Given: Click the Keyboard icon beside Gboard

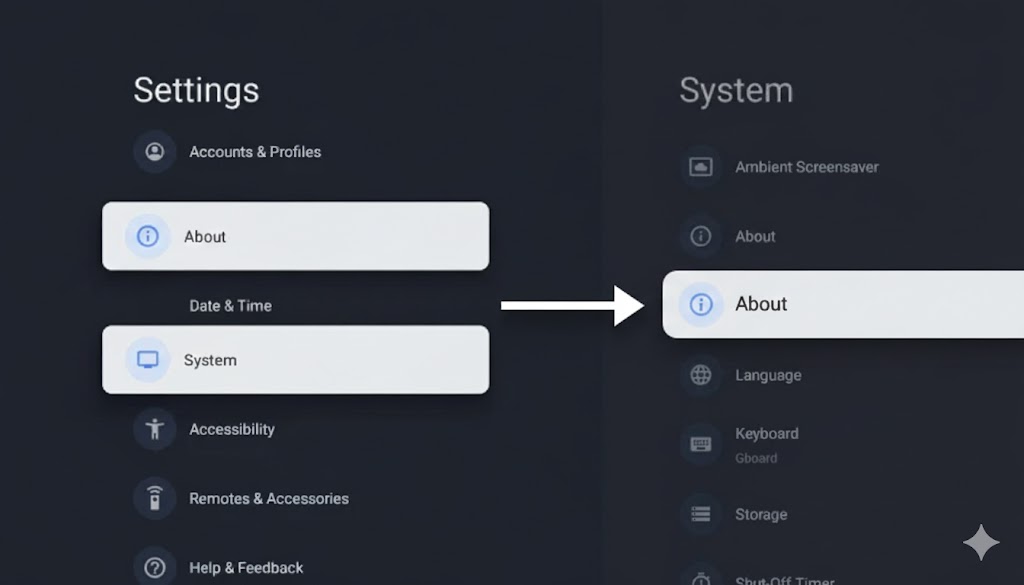Looking at the screenshot, I should point(701,444).
